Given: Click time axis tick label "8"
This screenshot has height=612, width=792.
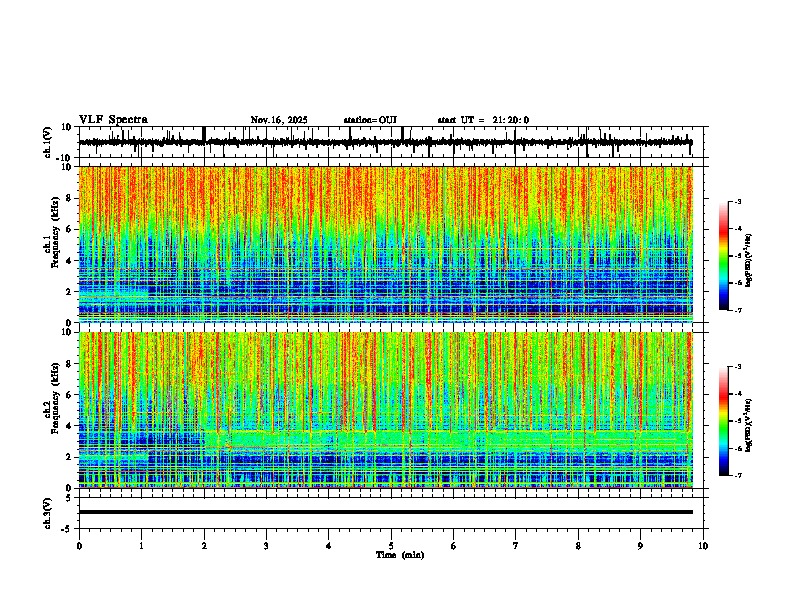Looking at the screenshot, I should 578,546.
